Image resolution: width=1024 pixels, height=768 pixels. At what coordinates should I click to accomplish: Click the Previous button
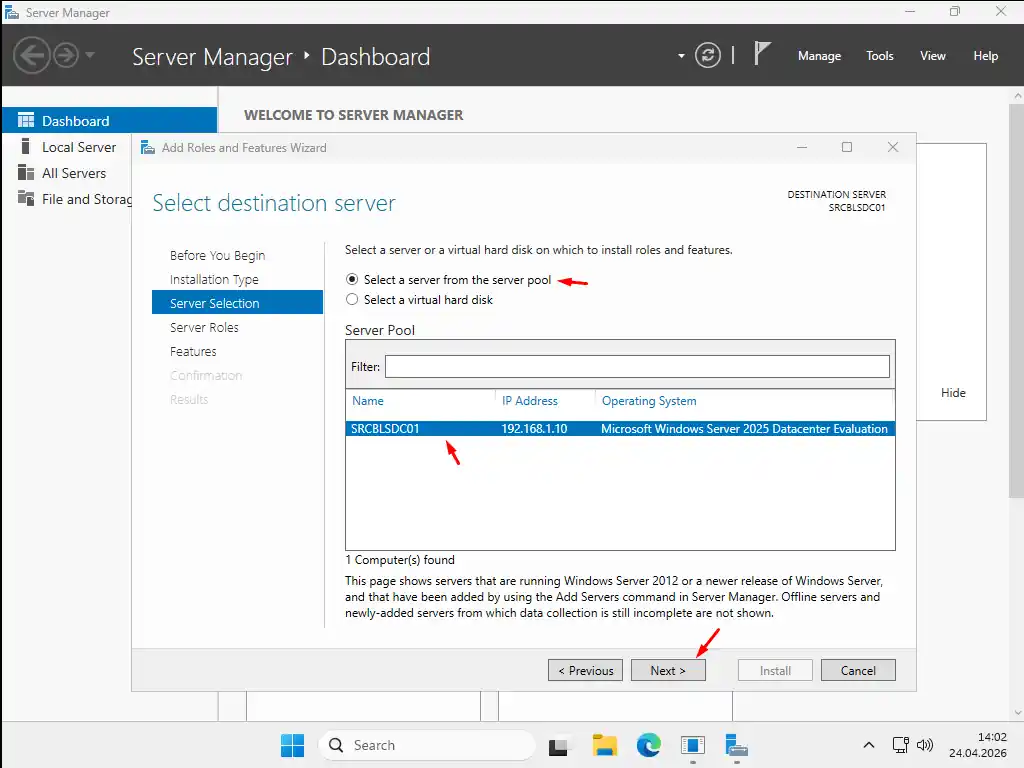585,671
